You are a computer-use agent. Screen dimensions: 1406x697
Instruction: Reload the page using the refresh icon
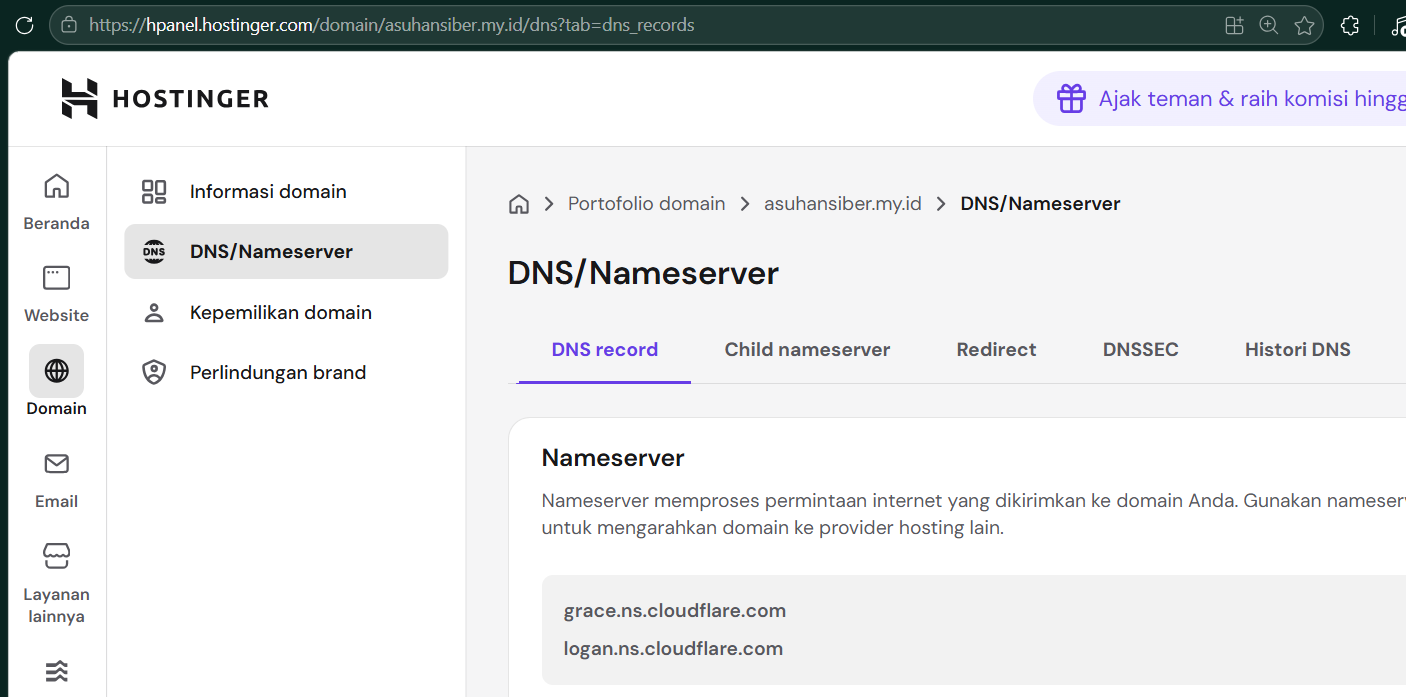(24, 25)
